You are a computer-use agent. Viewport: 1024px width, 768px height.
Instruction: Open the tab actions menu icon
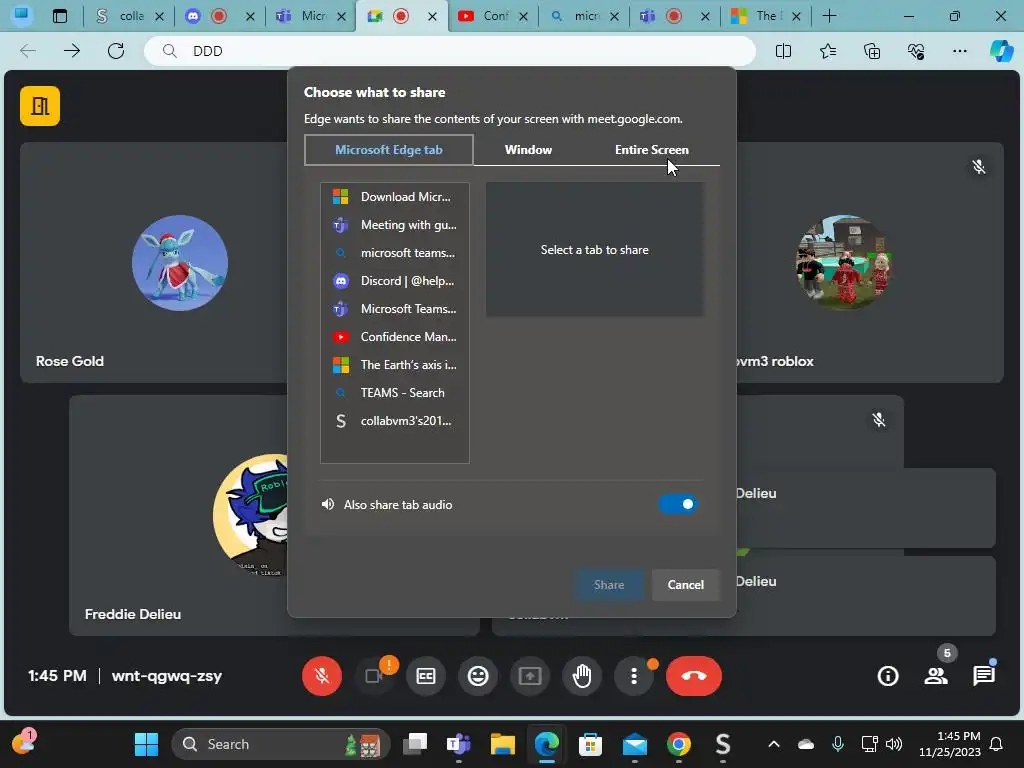(59, 16)
